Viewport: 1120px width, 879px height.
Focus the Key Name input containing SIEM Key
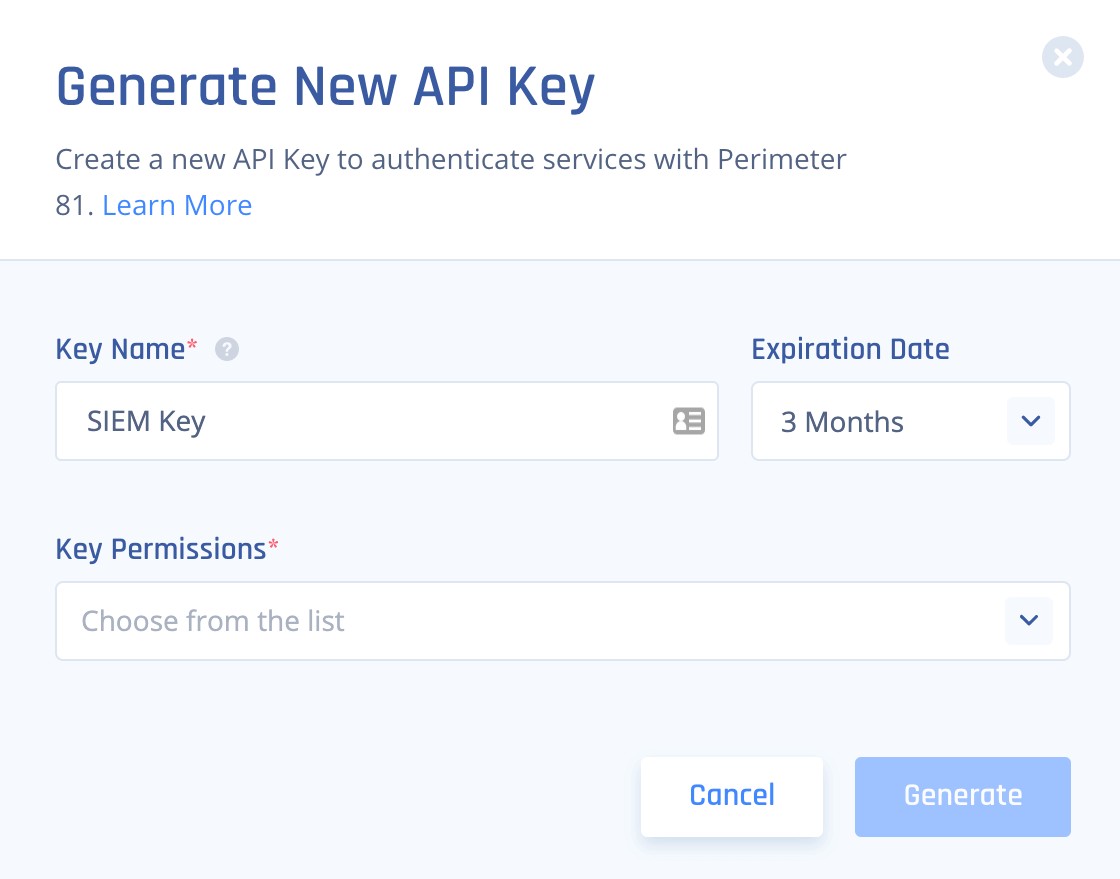(x=386, y=421)
